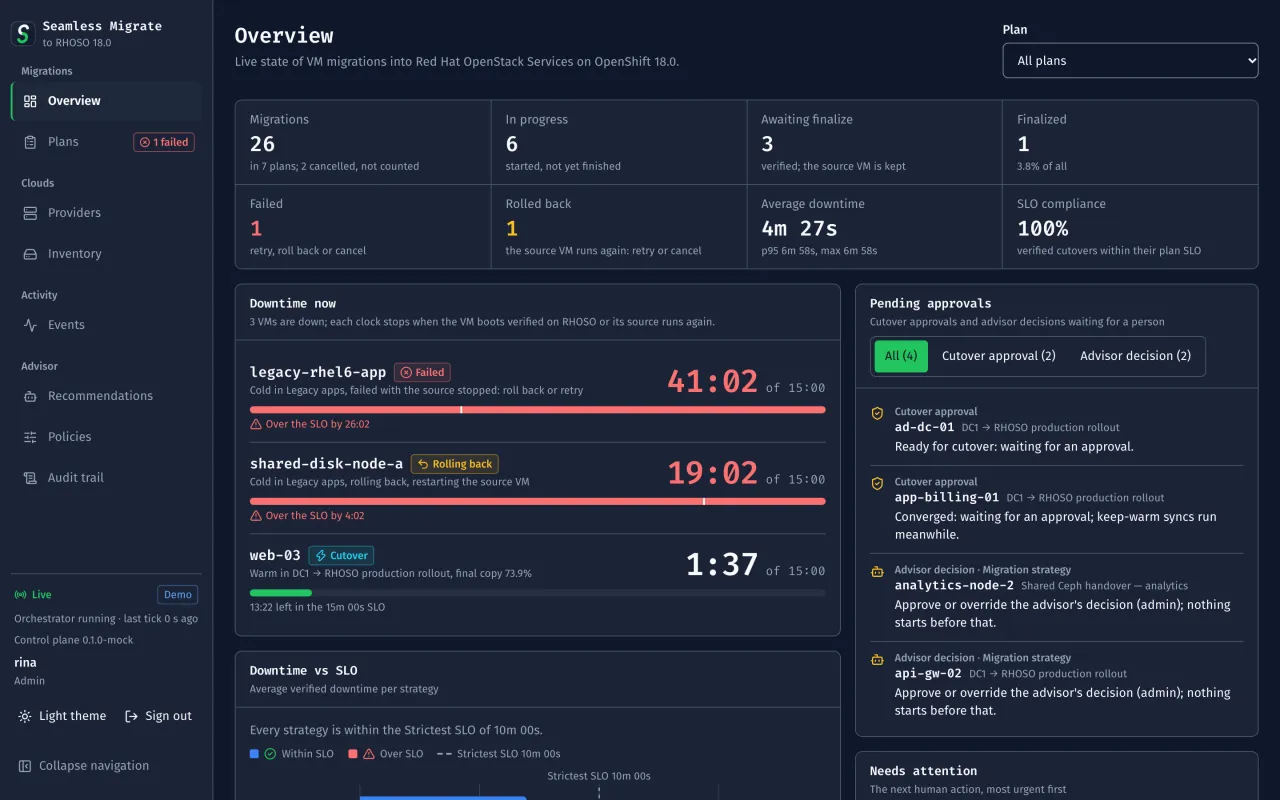Viewport: 1280px width, 800px height.
Task: Click the blue Within SLO legend swatch
Action: pyautogui.click(x=254, y=754)
